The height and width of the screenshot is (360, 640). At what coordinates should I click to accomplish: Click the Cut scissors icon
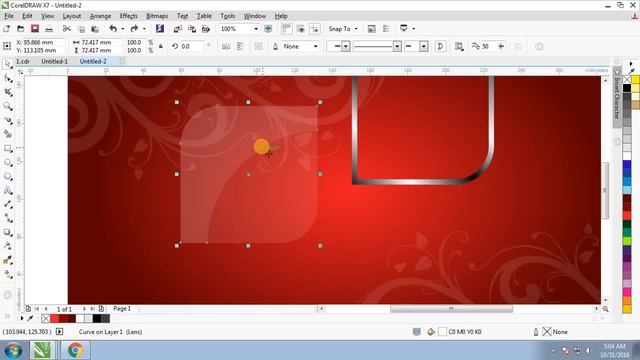pyautogui.click(x=67, y=29)
